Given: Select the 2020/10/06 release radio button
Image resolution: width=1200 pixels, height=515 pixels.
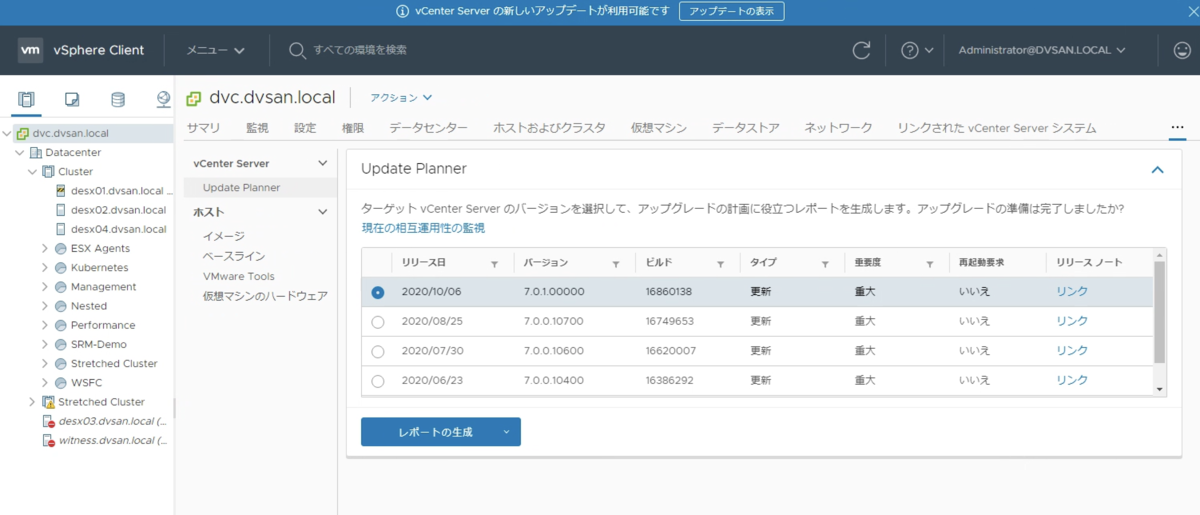Looking at the screenshot, I should coord(377,292).
